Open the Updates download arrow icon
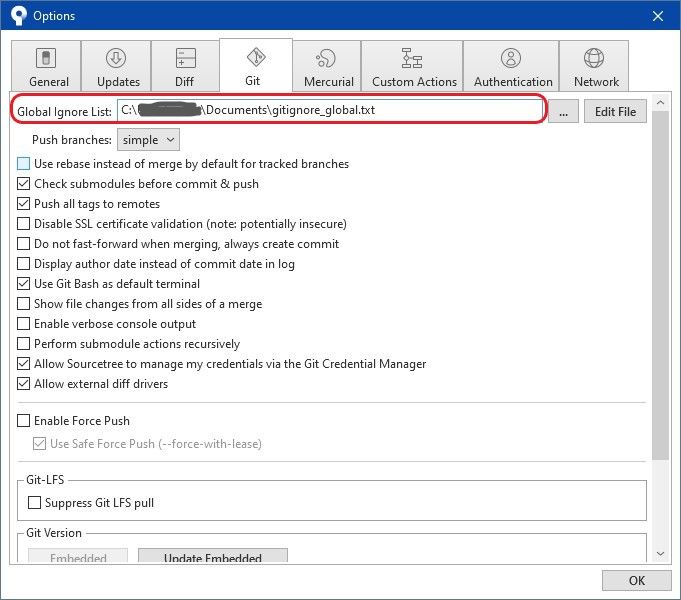Viewport: 681px width, 600px height. click(116, 58)
